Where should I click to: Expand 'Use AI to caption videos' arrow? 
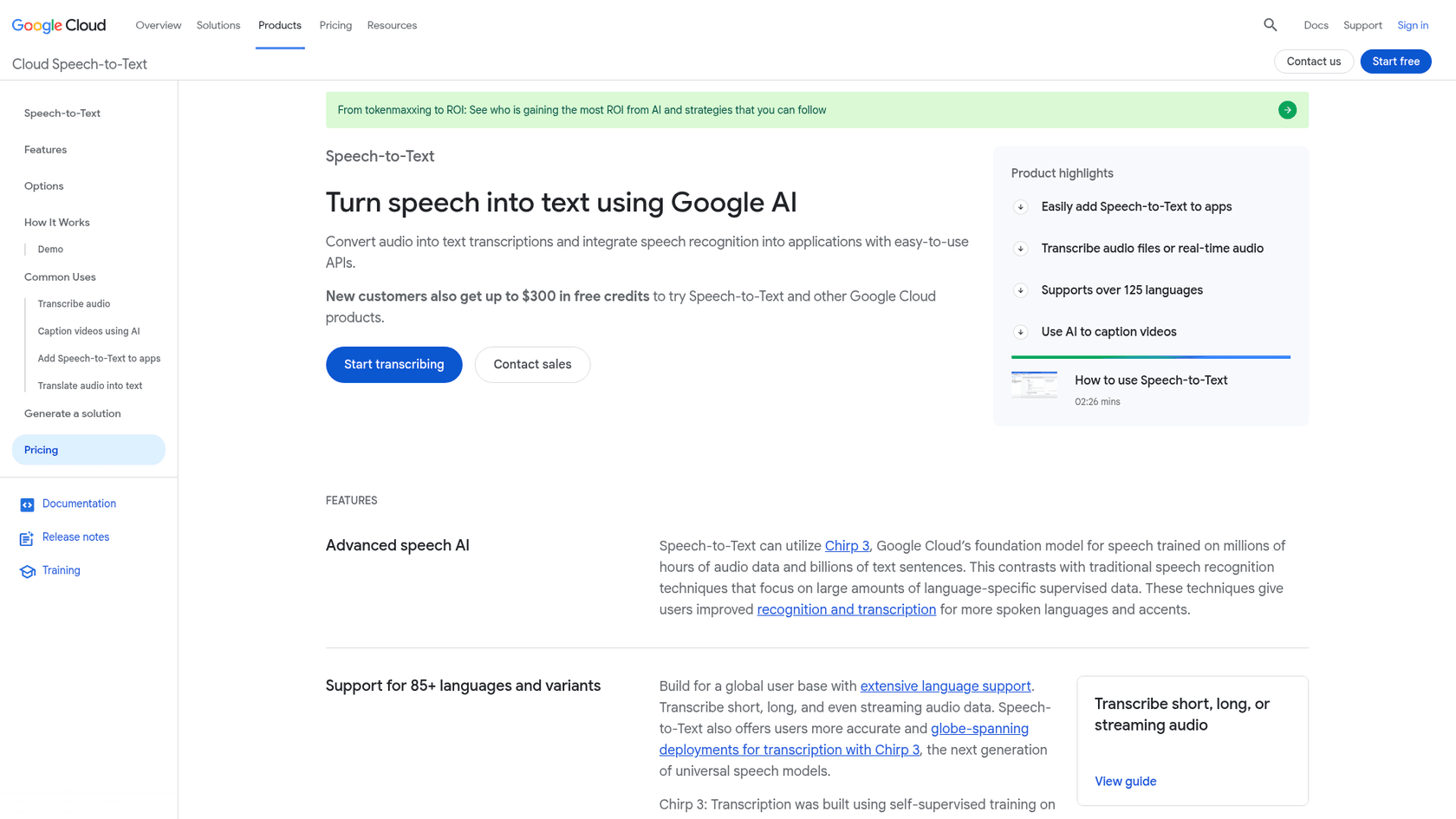(1021, 332)
